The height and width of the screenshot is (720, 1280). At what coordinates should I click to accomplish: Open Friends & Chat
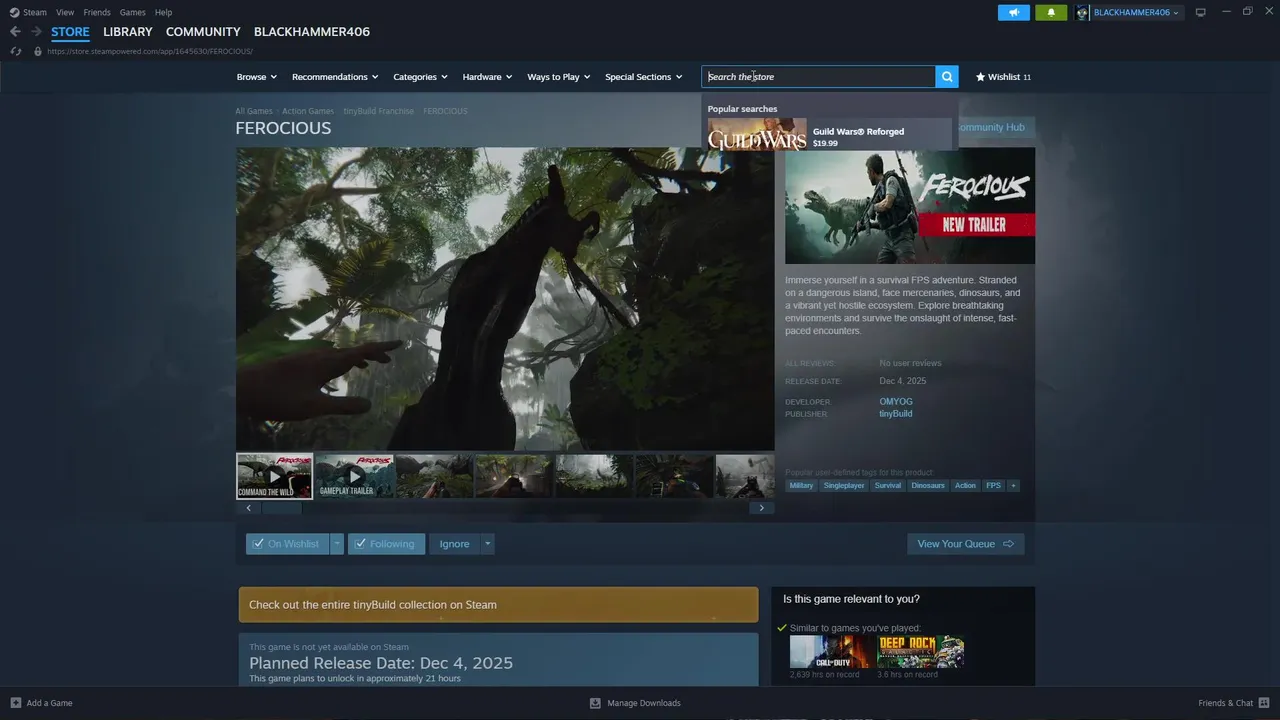point(1234,703)
